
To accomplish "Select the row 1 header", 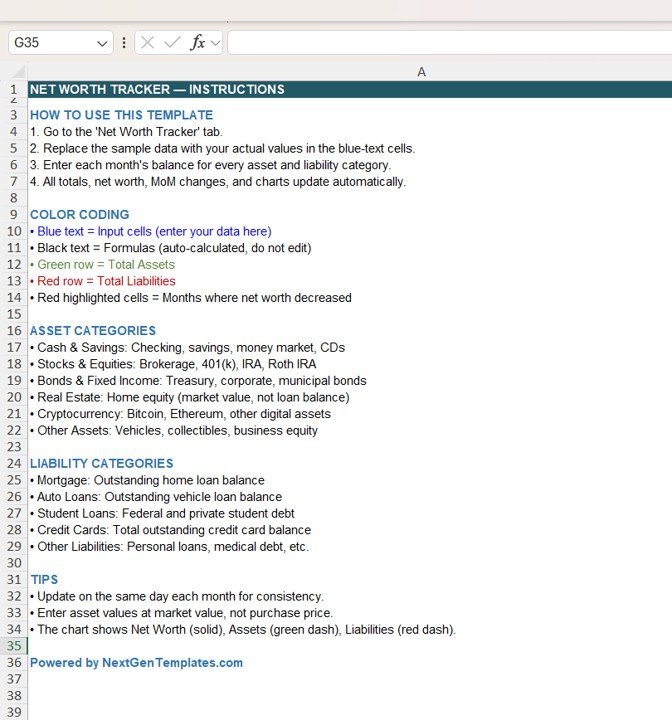I will (x=14, y=89).
